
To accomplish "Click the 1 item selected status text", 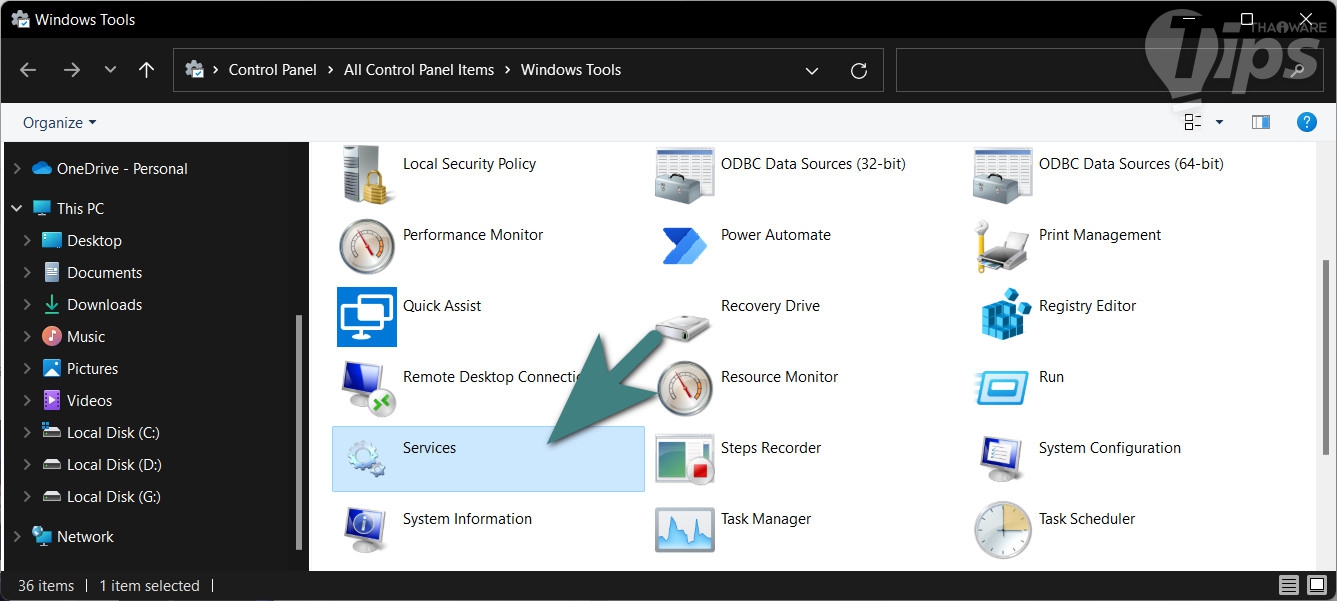I will [x=149, y=586].
